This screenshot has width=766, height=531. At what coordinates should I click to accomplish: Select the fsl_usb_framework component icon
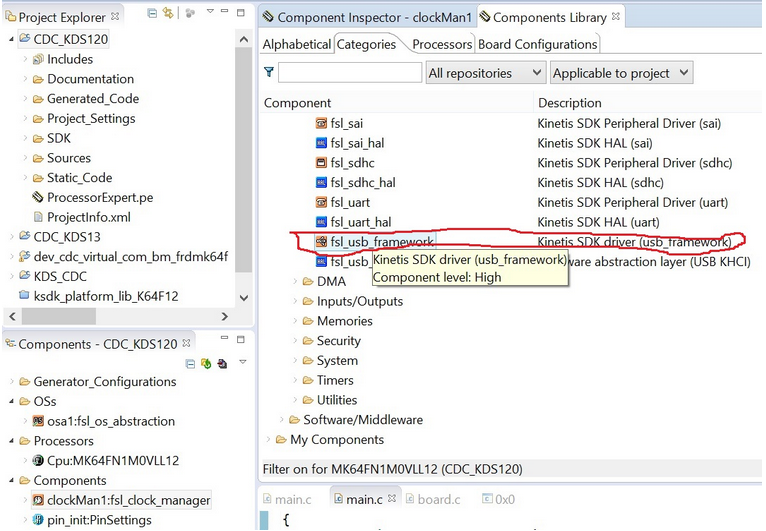click(x=321, y=241)
